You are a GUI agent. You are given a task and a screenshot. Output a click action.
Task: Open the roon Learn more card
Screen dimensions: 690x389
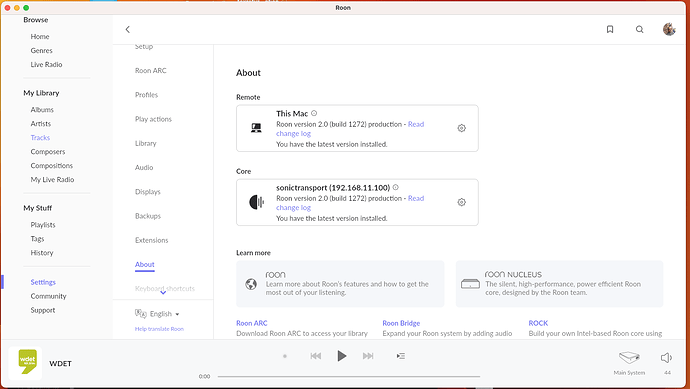pyautogui.click(x=340, y=284)
